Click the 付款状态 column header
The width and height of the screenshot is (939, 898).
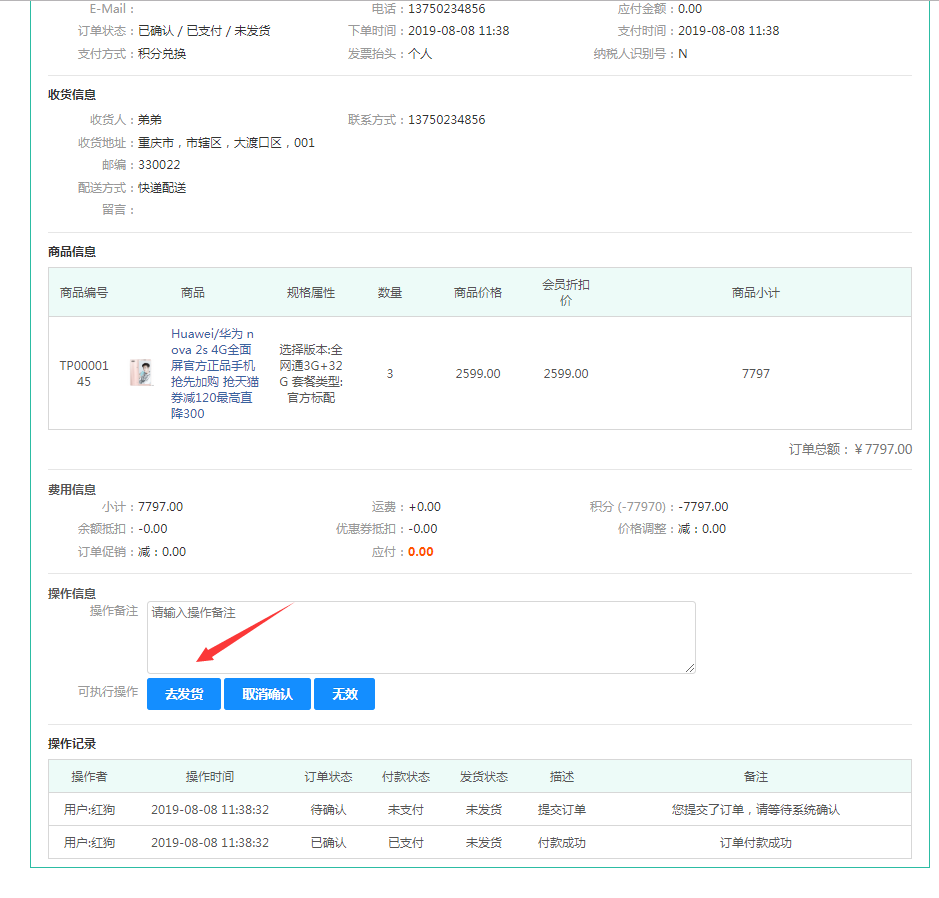pyautogui.click(x=406, y=777)
